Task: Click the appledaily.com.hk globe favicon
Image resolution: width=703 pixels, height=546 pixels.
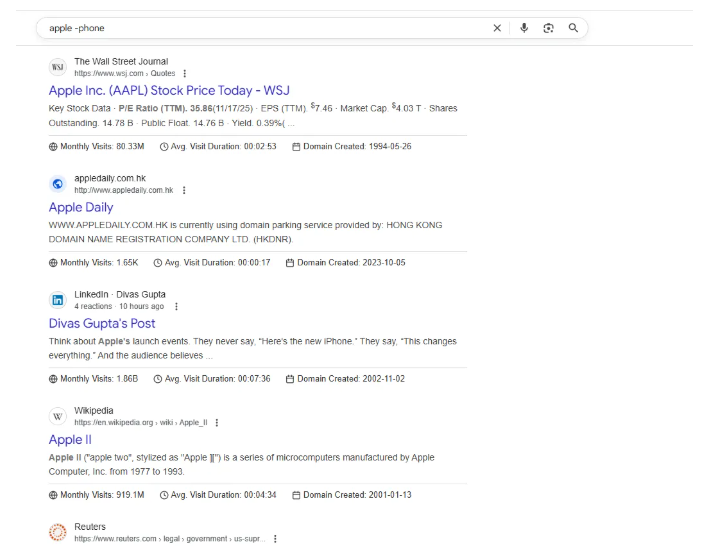Action: [58, 184]
